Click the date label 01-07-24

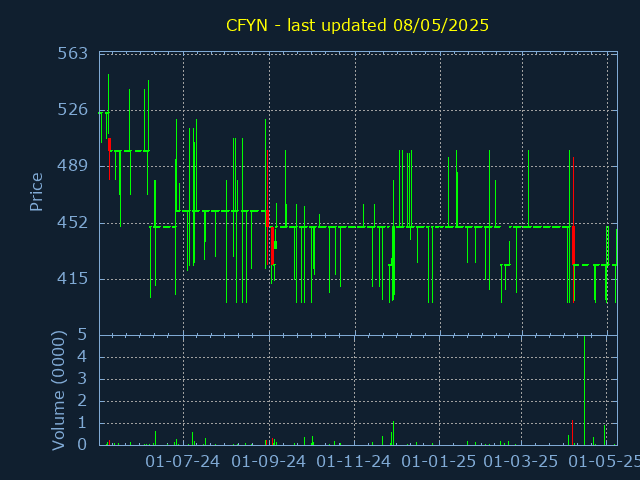pyautogui.click(x=182, y=462)
